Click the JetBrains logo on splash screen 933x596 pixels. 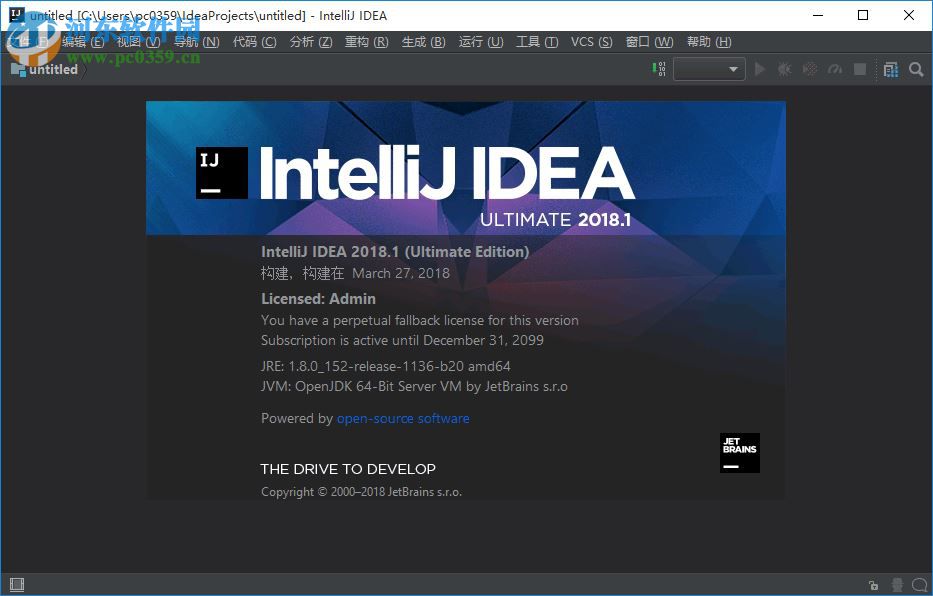(739, 453)
